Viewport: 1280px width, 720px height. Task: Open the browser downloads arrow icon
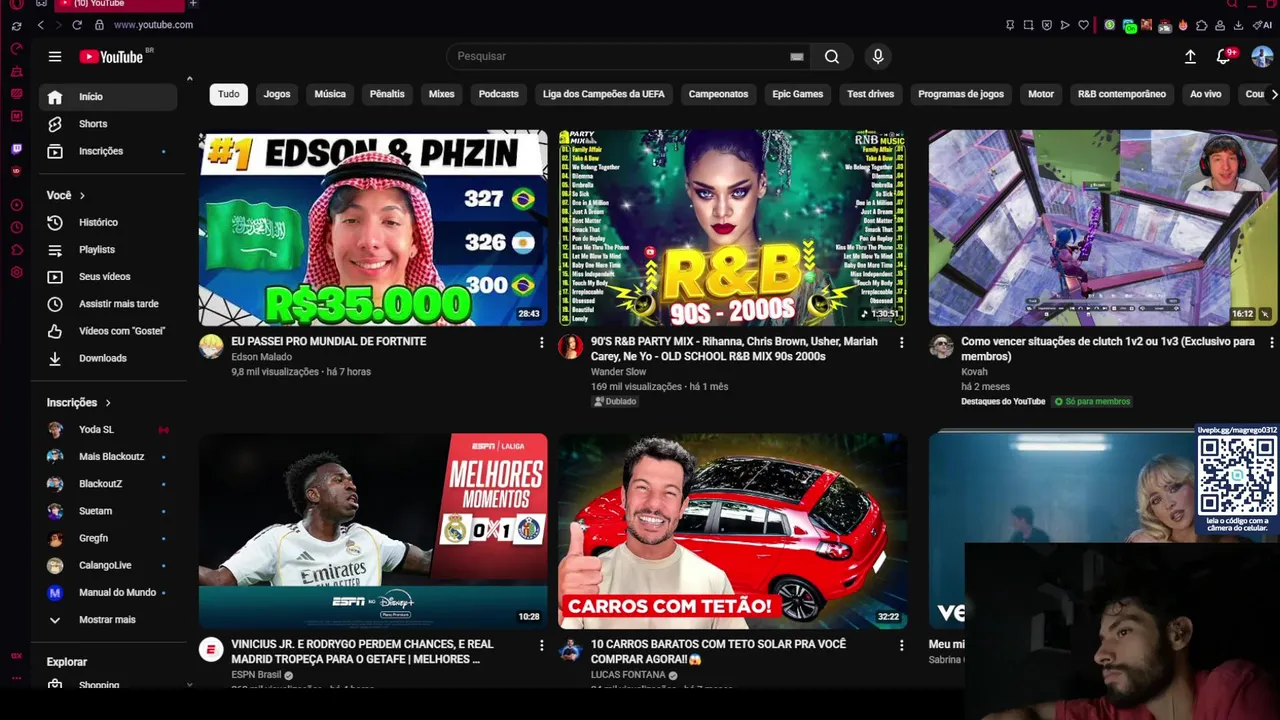click(x=1238, y=25)
